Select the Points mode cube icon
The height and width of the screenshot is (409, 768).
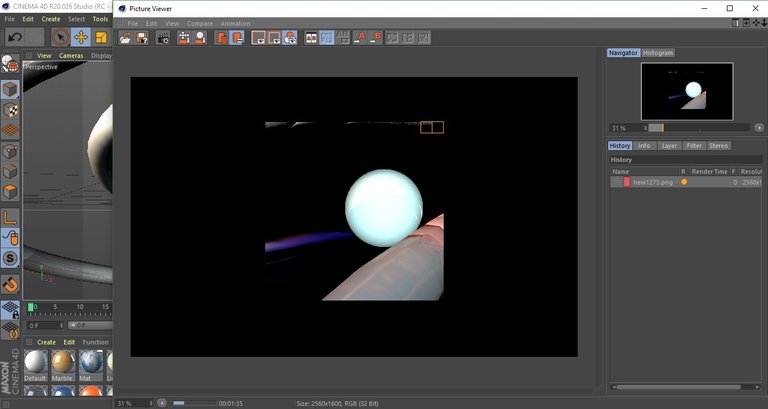pos(10,151)
